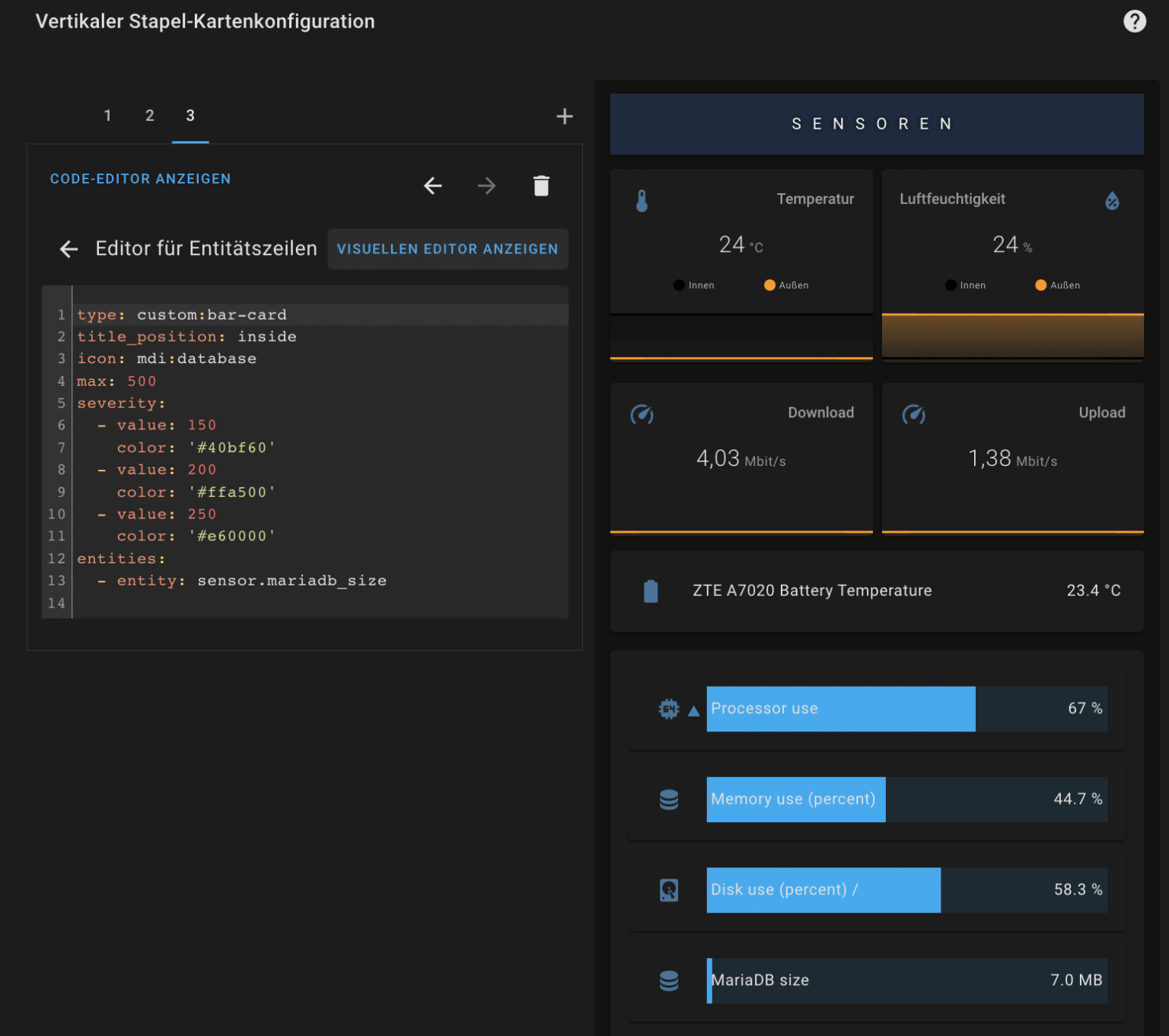
Task: Switch to card tab 1
Action: (x=108, y=116)
